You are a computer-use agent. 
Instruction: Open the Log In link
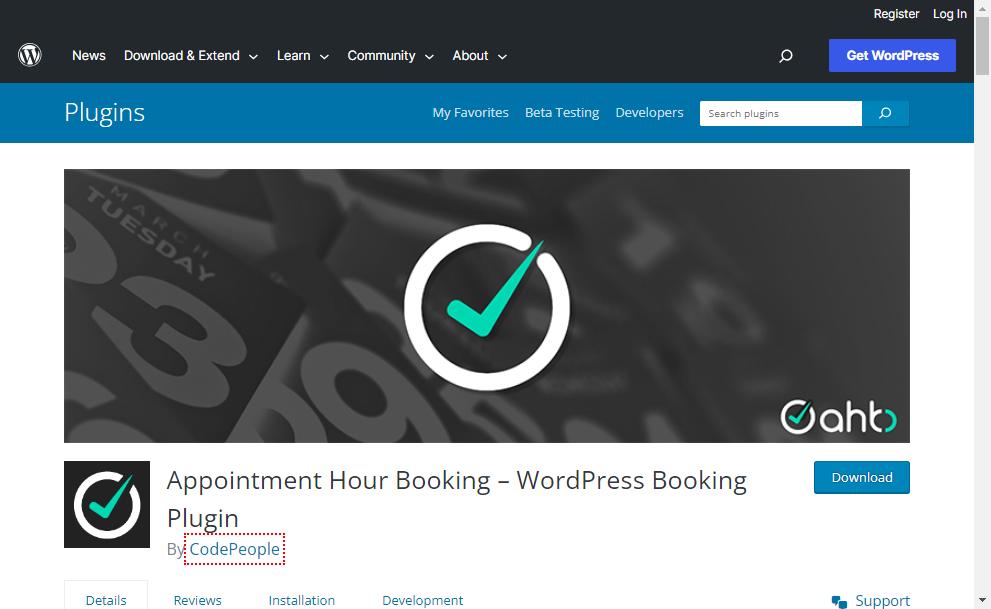click(x=950, y=14)
